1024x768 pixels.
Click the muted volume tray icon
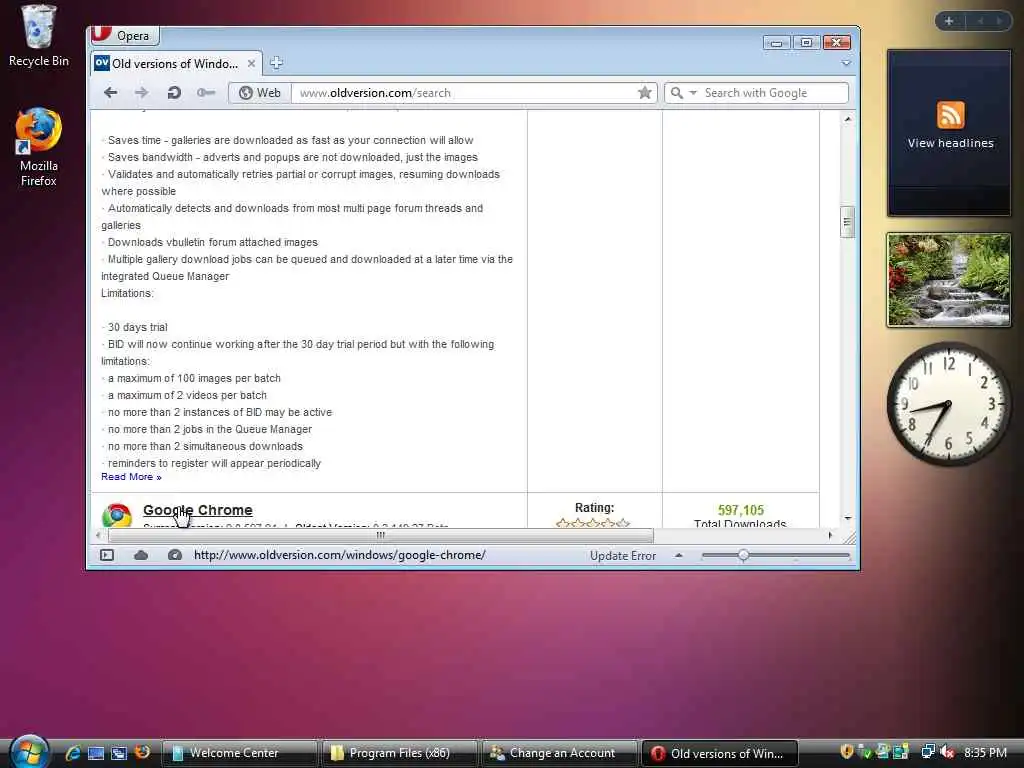coord(948,752)
